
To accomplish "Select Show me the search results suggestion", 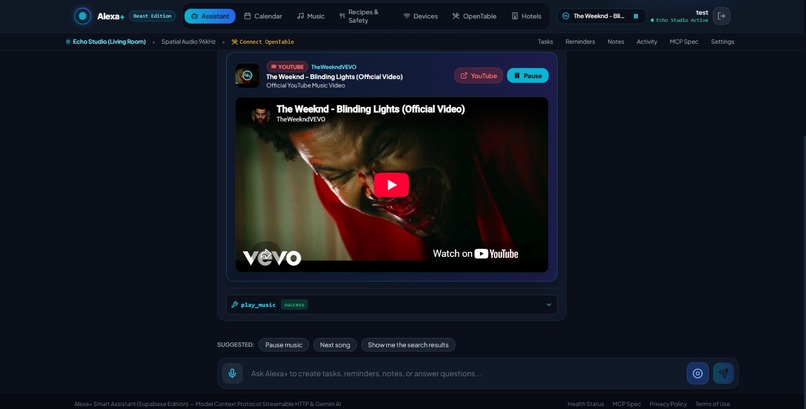I will coord(408,345).
